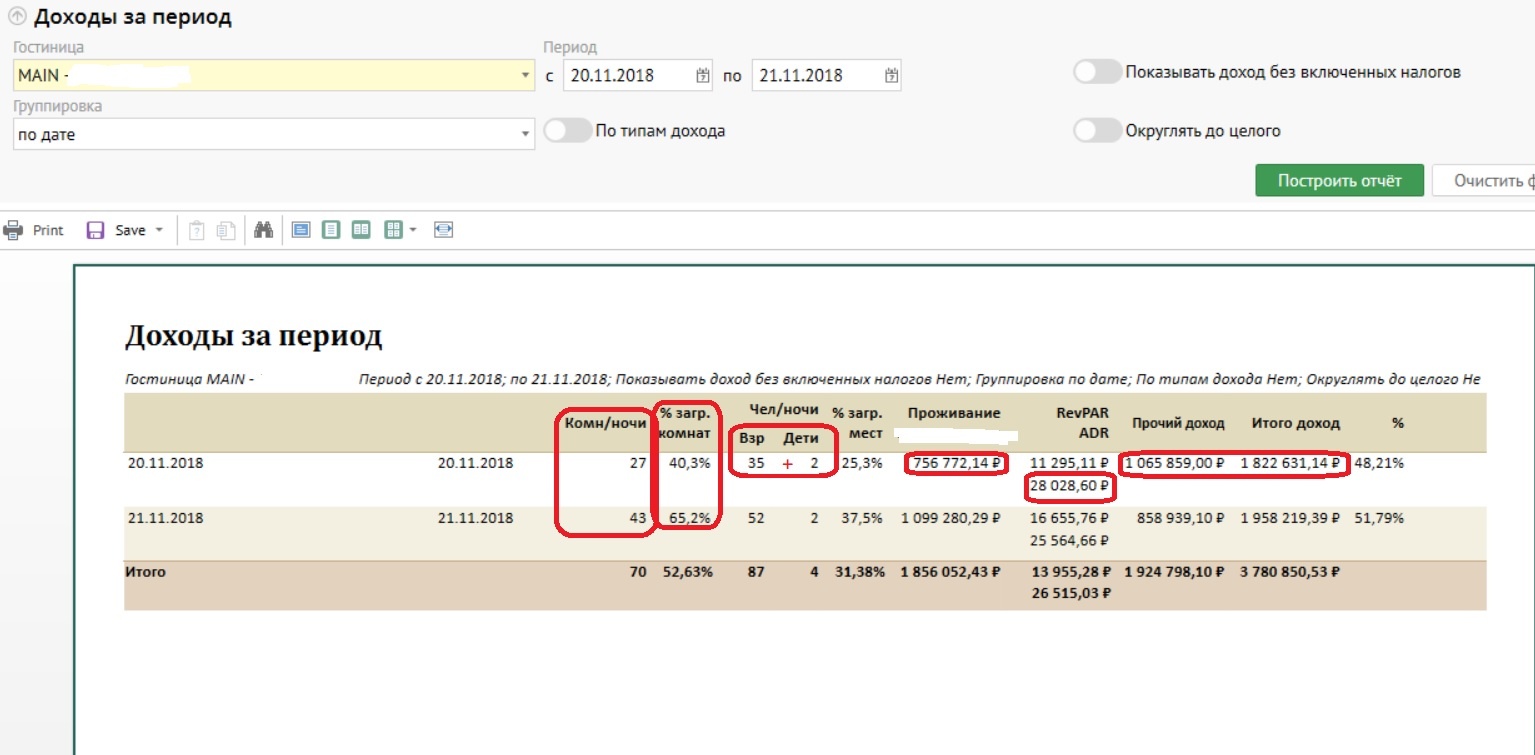Turn on 'Округлять до целого' switch

coord(1097,131)
